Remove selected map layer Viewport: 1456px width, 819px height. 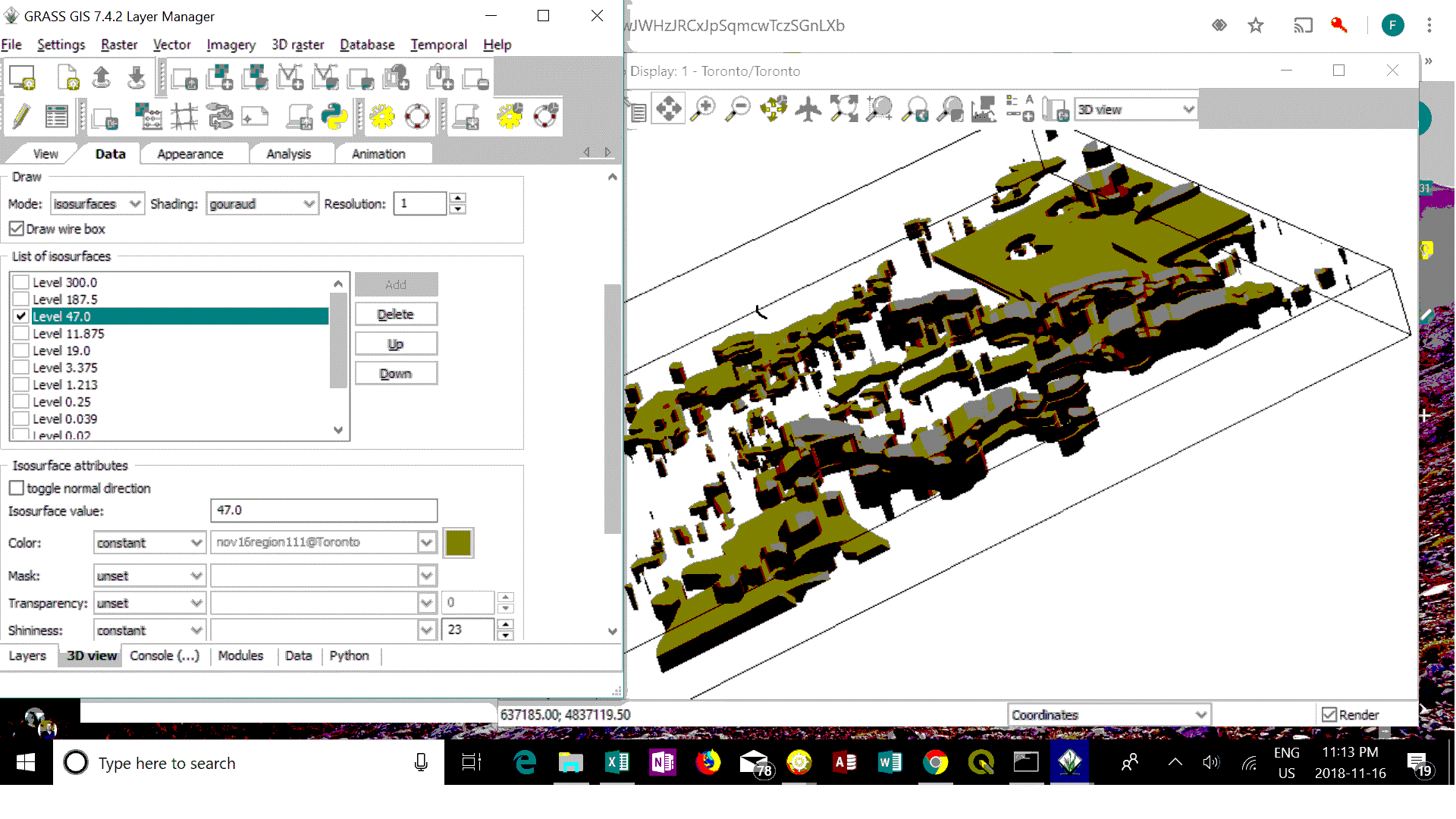coord(476,78)
